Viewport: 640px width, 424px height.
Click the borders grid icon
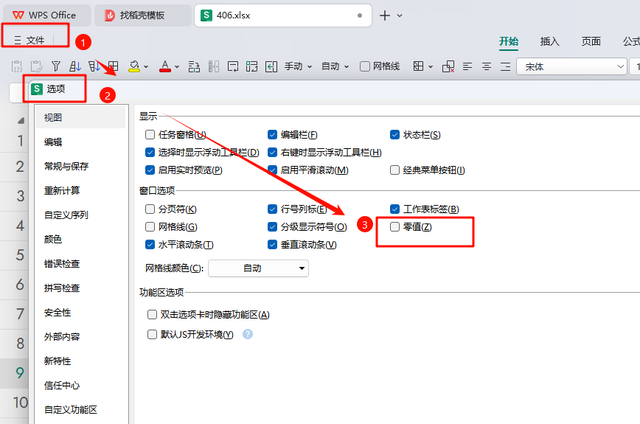418,66
